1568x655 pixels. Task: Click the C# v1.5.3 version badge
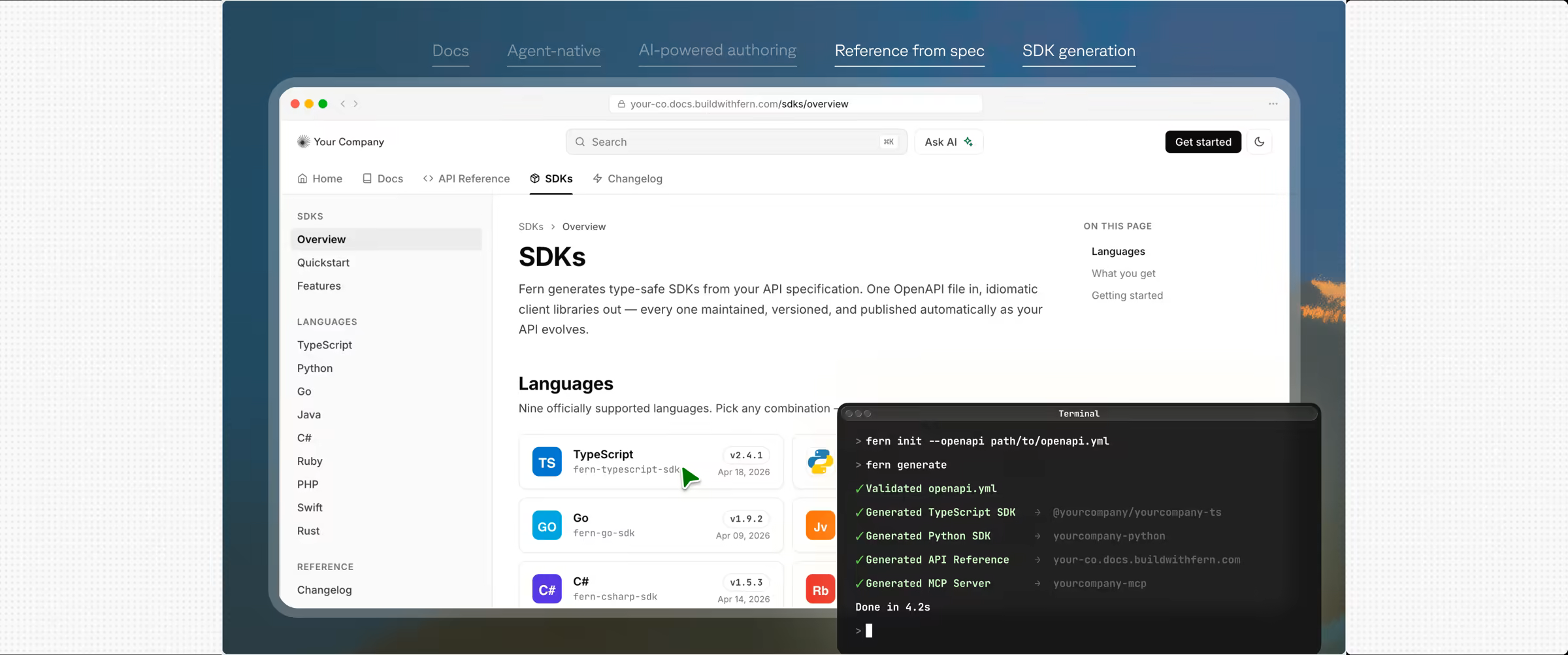tap(746, 582)
